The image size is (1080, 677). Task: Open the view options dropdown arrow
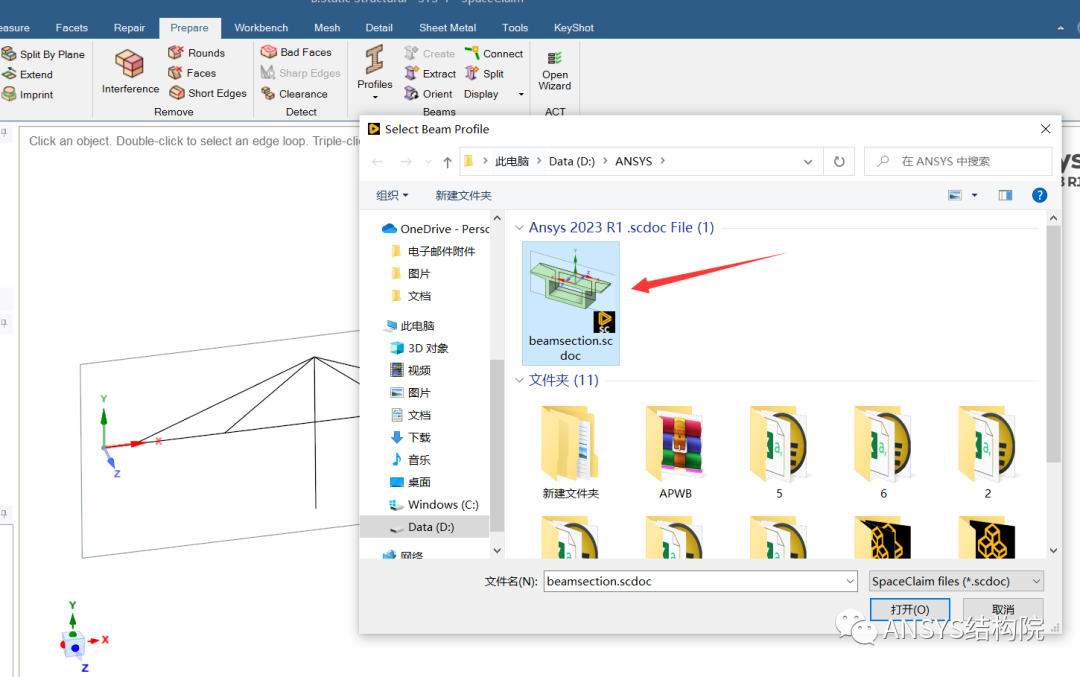pyautogui.click(x=974, y=195)
